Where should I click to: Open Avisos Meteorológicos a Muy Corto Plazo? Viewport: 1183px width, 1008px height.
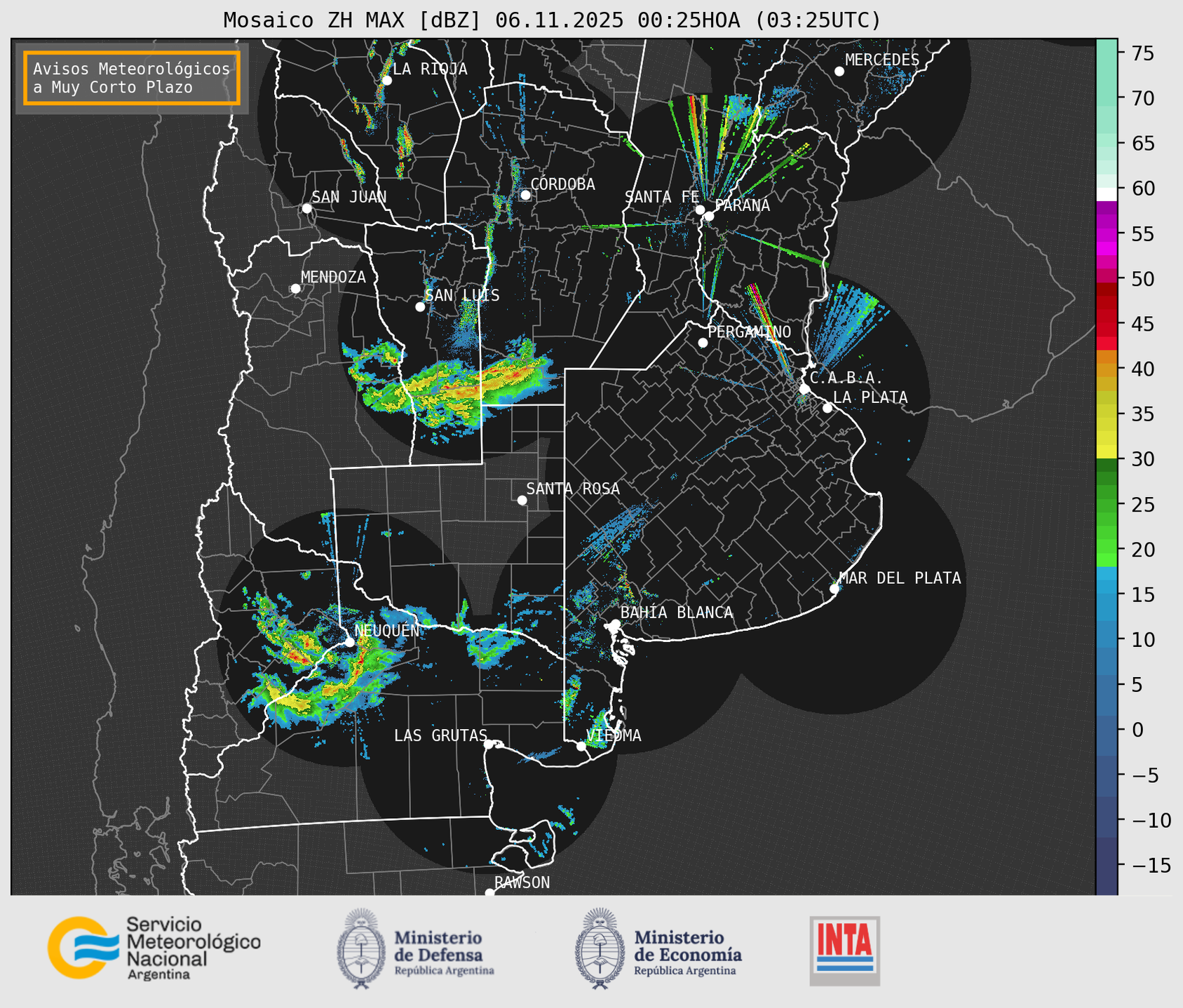pos(132,78)
